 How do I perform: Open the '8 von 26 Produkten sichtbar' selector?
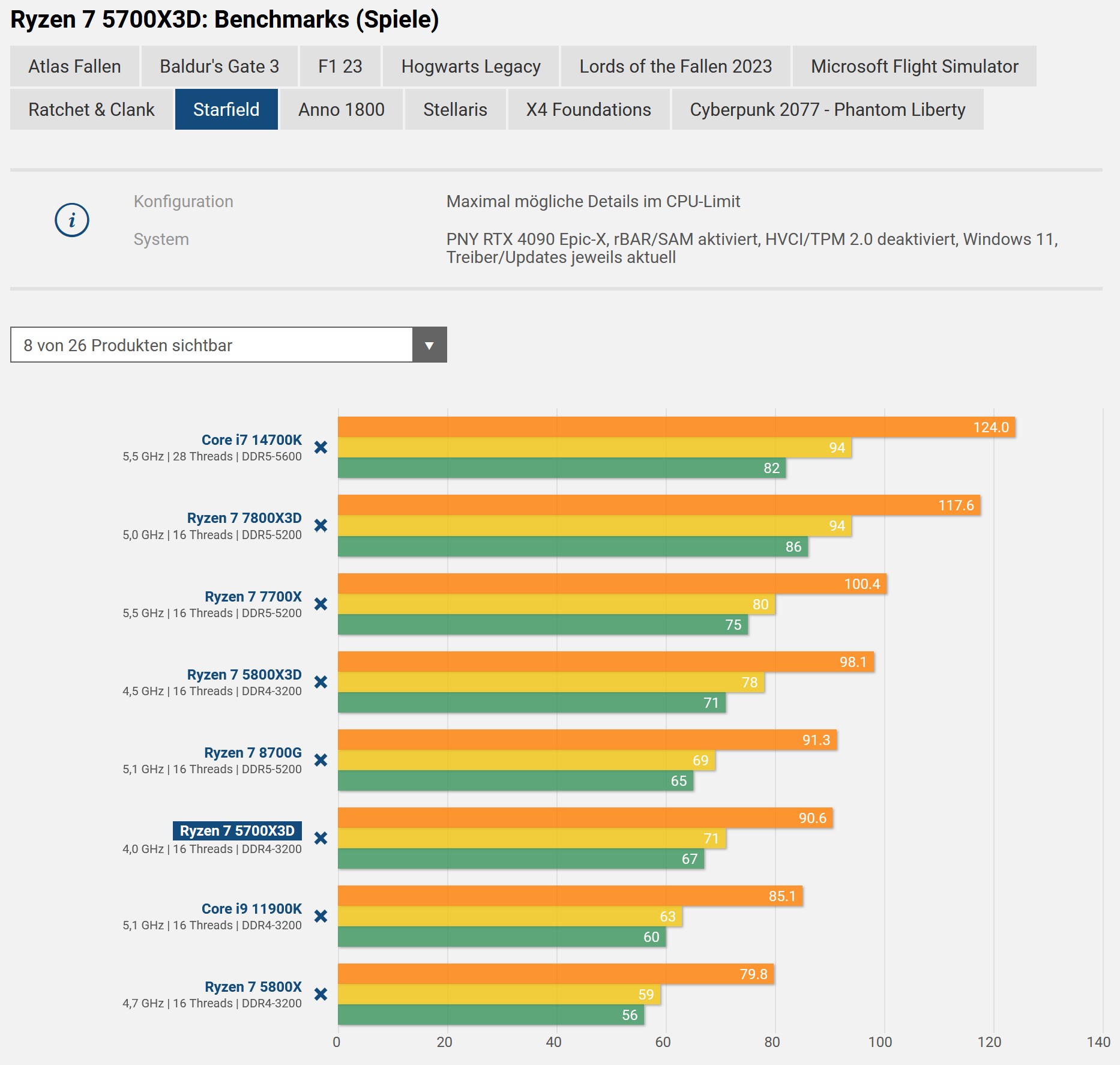pyautogui.click(x=229, y=345)
